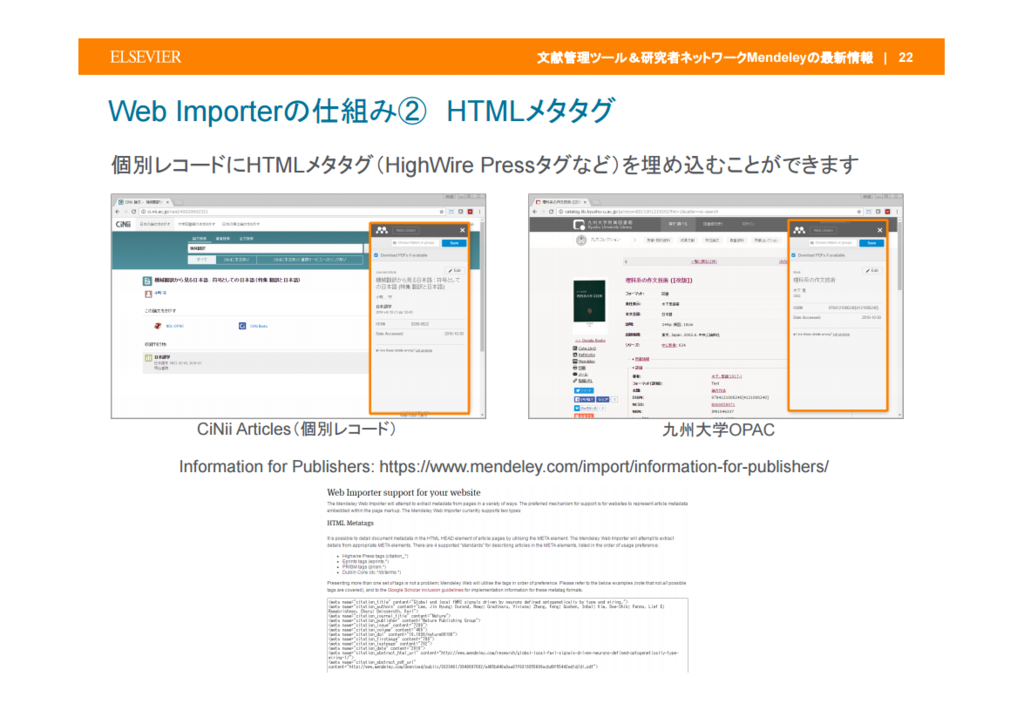Click the back arrow in the CiNii browser window

coord(118,212)
